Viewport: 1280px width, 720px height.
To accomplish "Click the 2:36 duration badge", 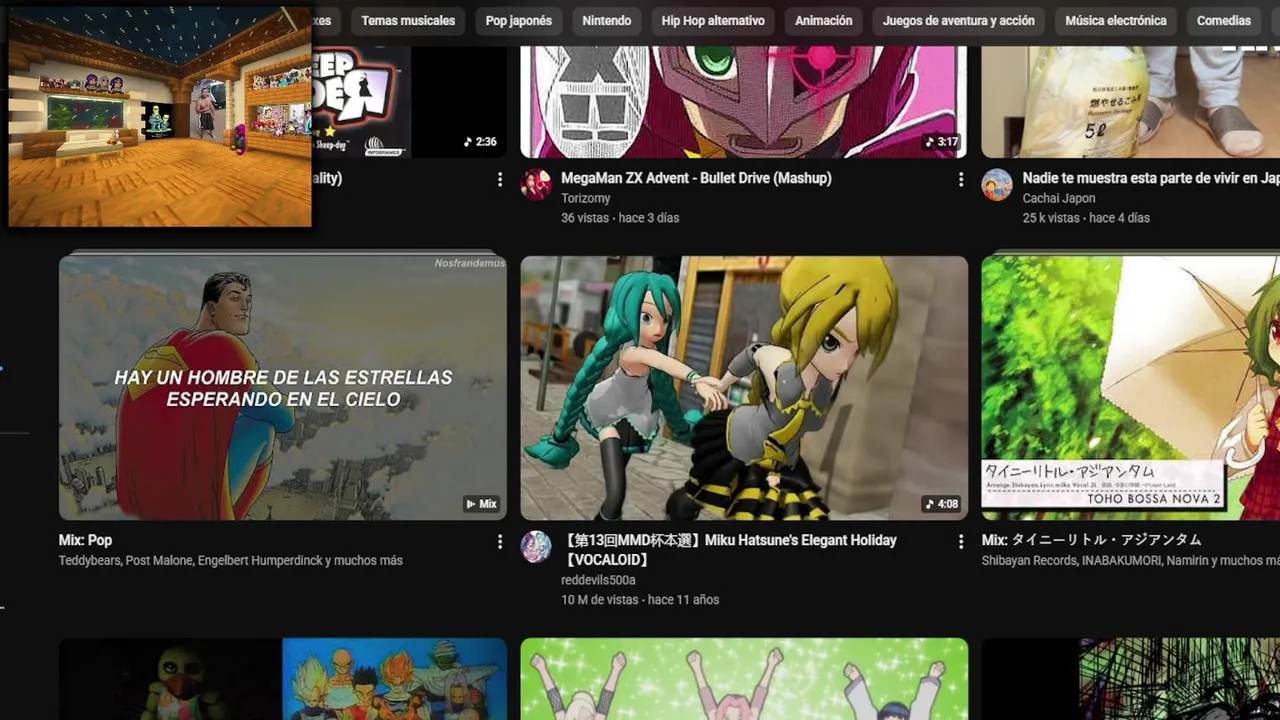I will coord(480,142).
